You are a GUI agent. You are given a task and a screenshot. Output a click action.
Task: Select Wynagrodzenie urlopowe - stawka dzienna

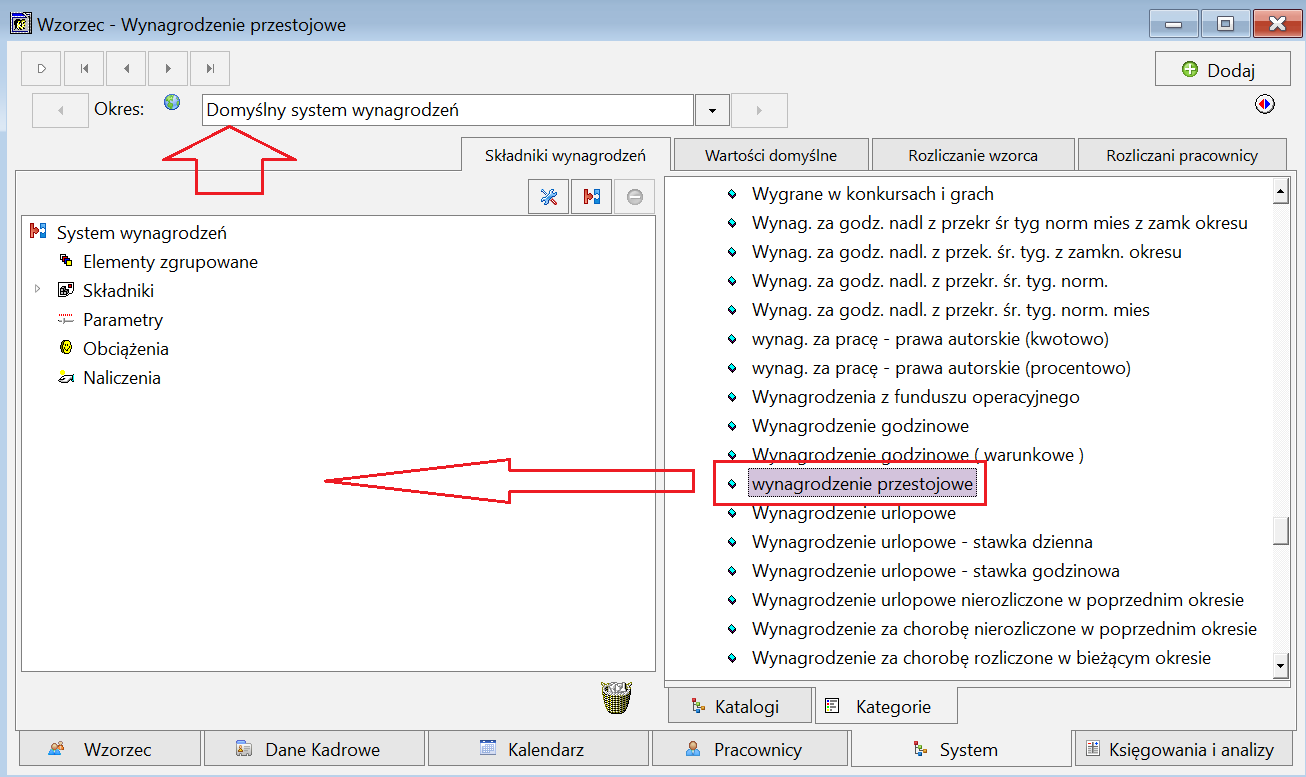[x=922, y=542]
